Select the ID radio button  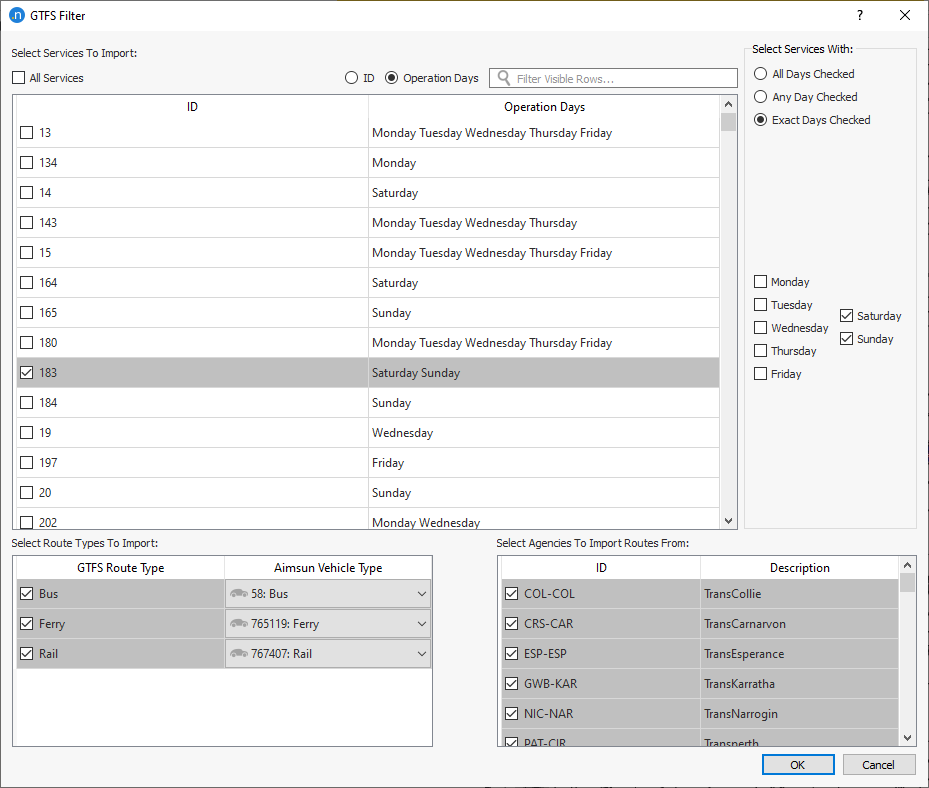[x=352, y=77]
